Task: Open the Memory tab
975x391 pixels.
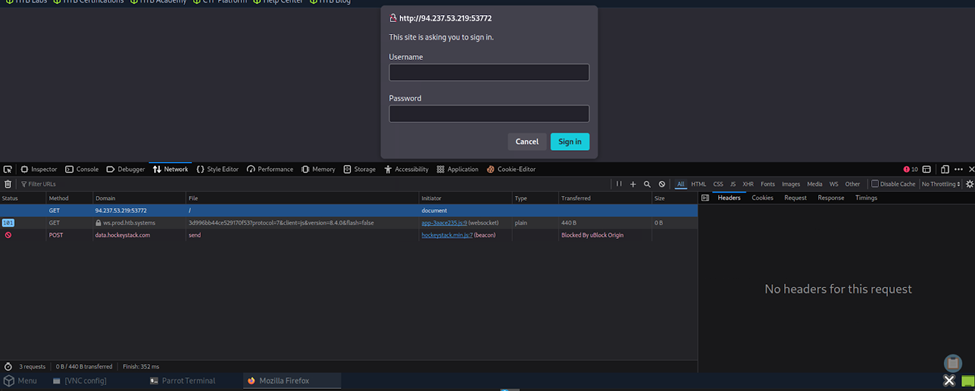Action: (x=318, y=169)
